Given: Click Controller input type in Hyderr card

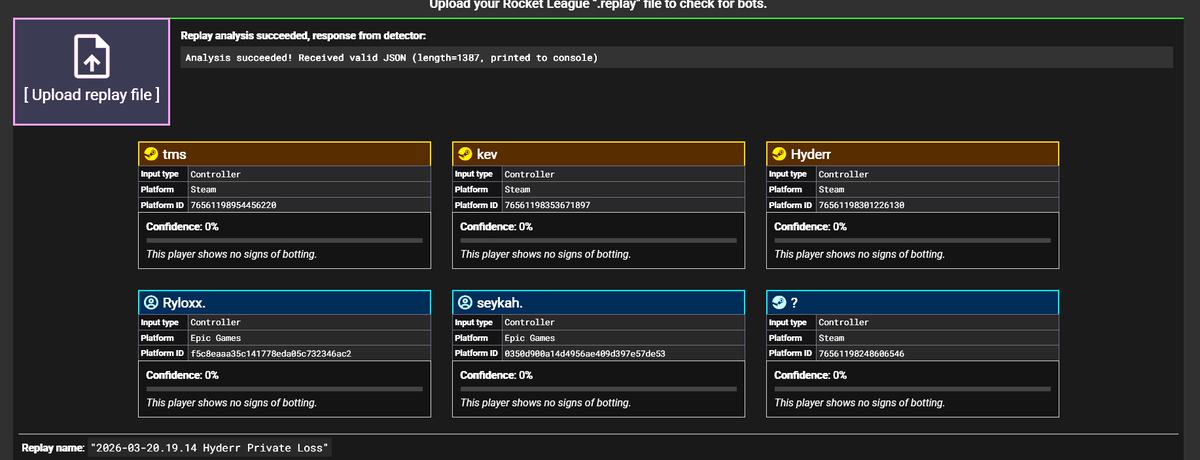Looking at the screenshot, I should click(x=843, y=174).
